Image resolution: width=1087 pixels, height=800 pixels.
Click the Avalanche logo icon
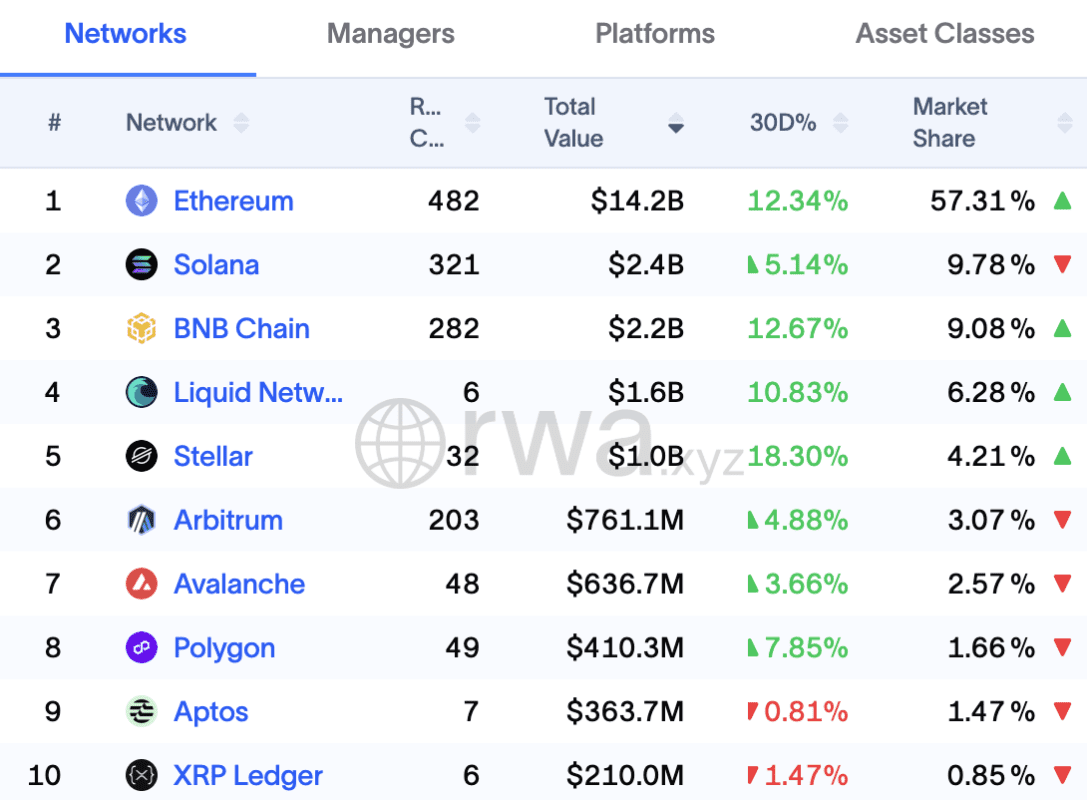tap(142, 584)
